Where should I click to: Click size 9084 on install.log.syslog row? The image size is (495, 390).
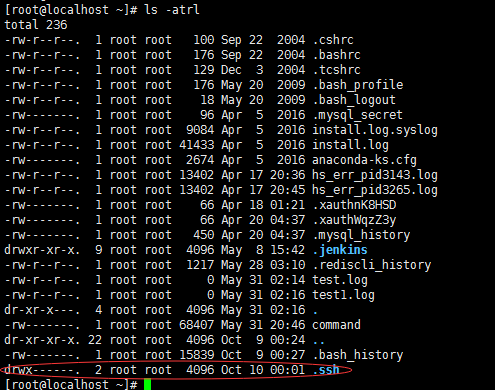[200, 130]
